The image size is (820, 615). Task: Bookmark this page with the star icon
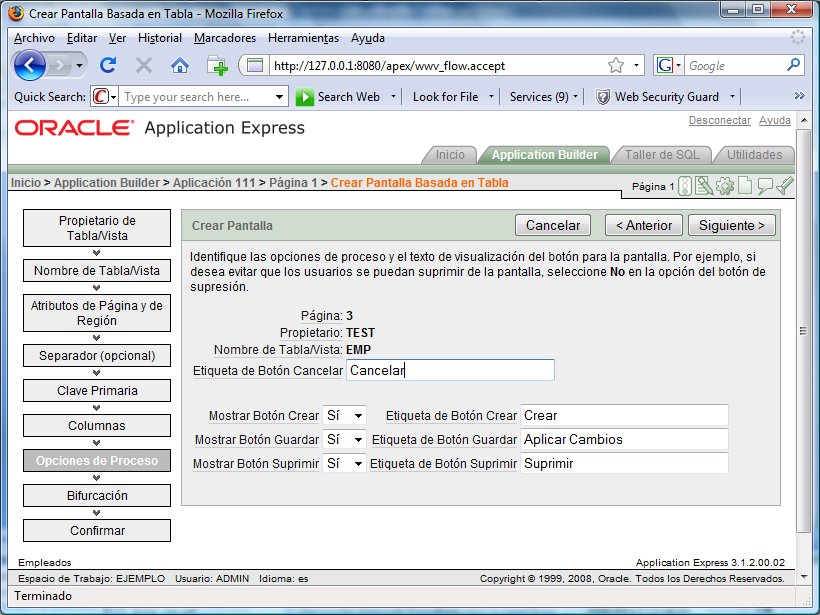616,65
